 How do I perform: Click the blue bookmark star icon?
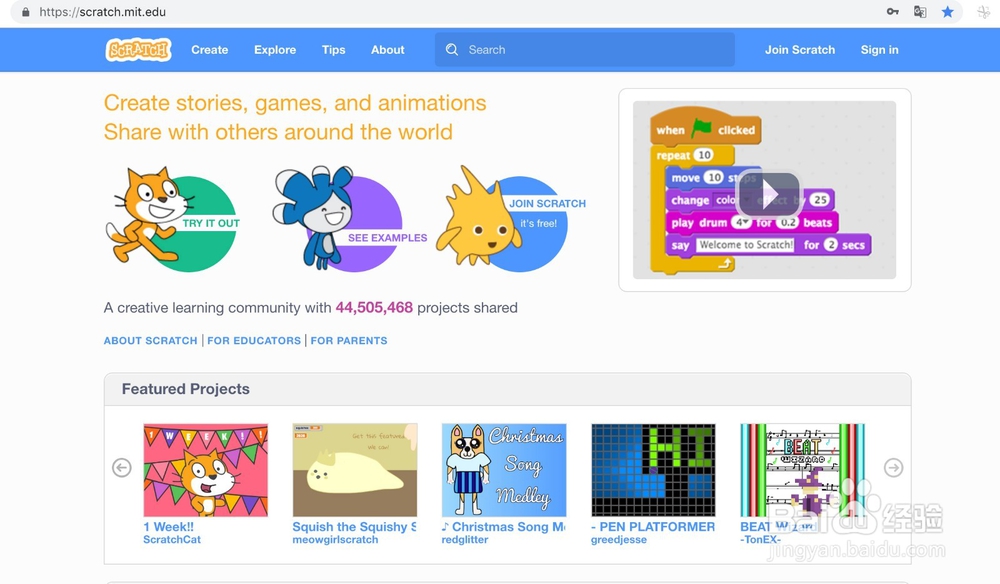point(948,11)
